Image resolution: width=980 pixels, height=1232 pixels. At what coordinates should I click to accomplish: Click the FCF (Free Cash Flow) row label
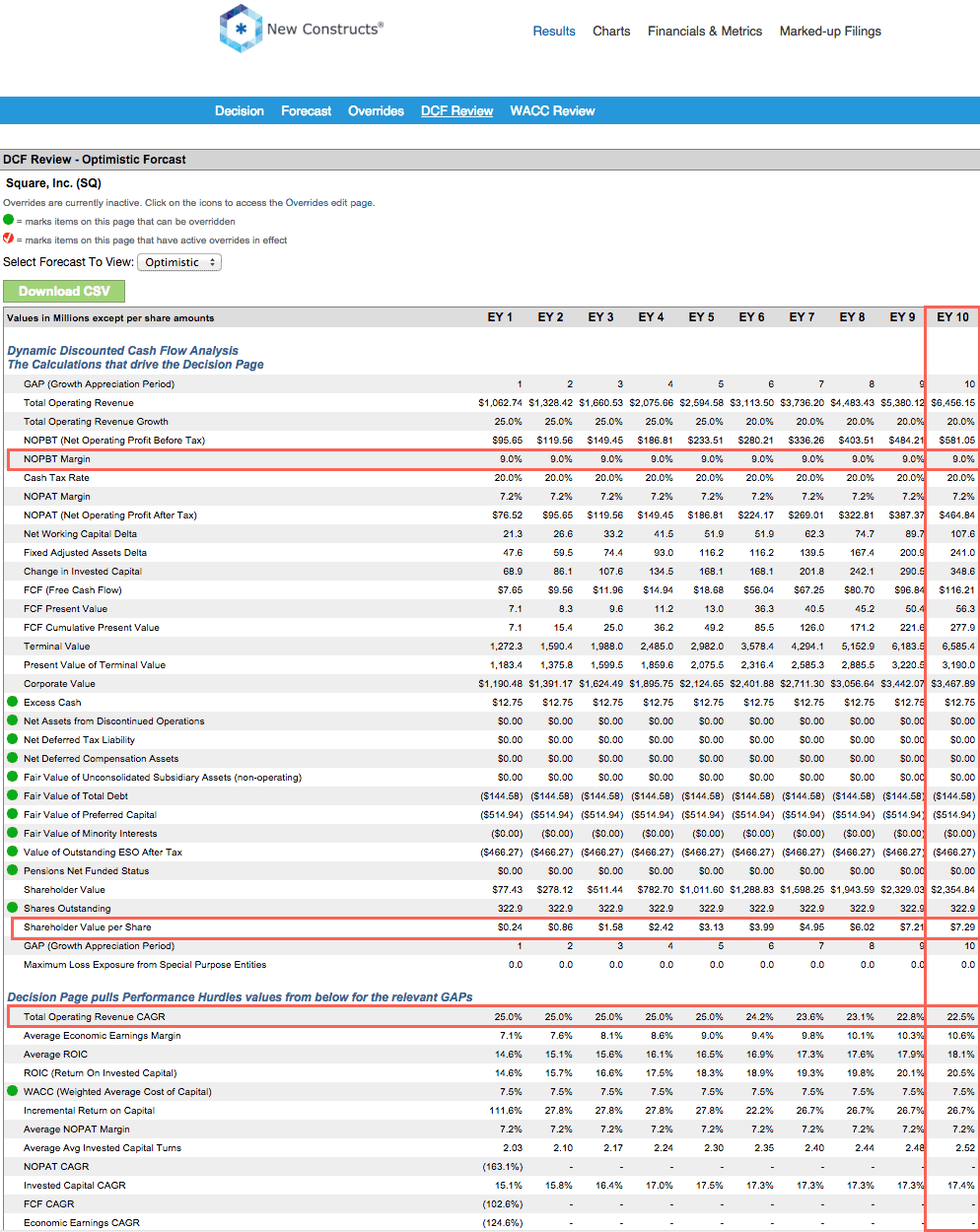[x=73, y=589]
